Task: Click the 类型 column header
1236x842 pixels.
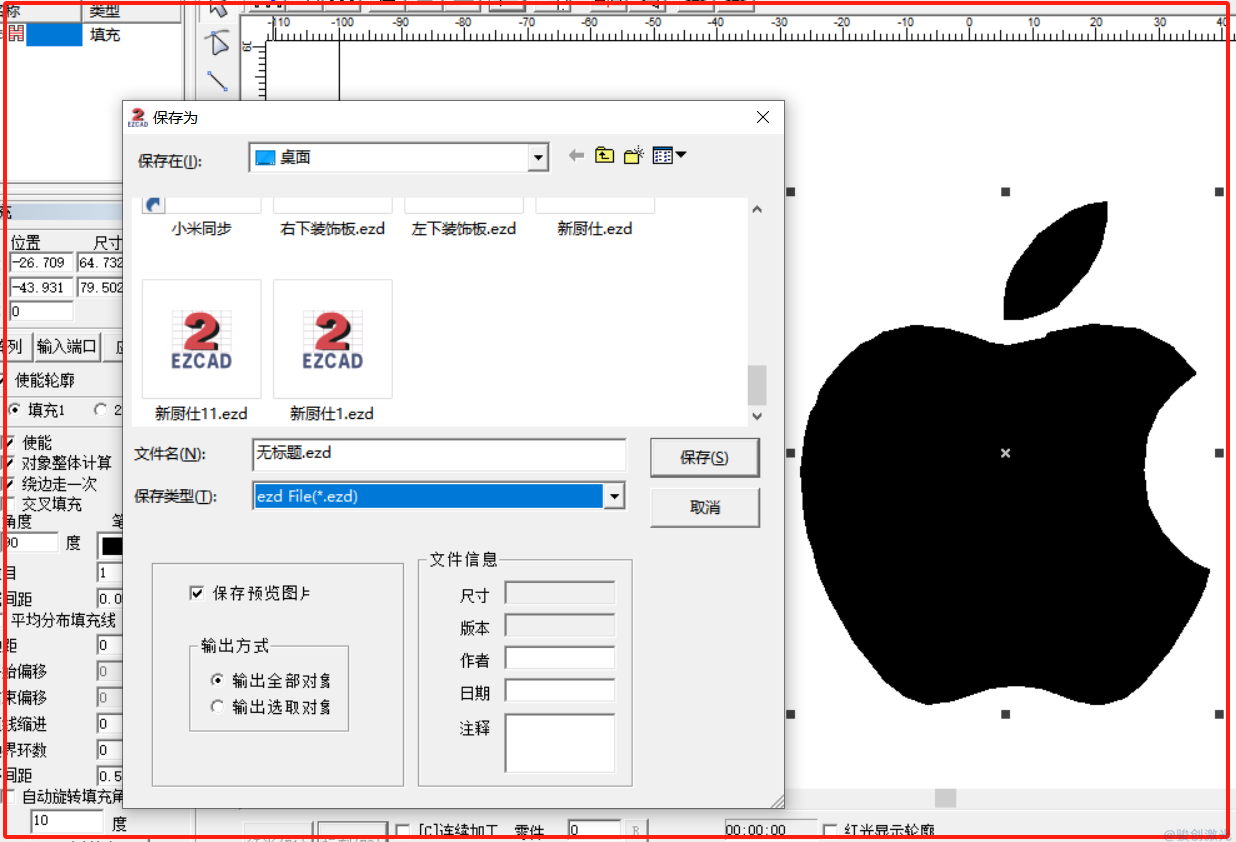Action: click(x=133, y=11)
